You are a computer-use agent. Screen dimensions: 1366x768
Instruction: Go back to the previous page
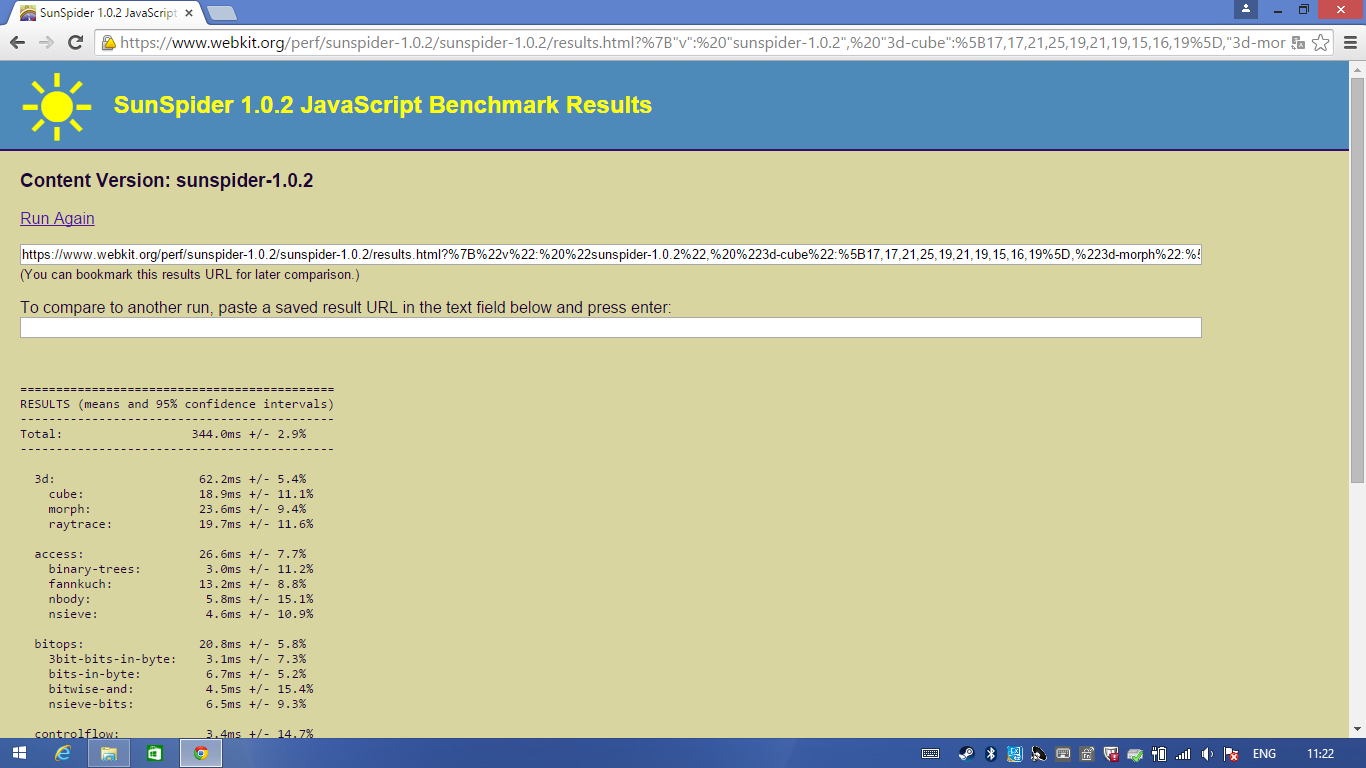tap(18, 43)
